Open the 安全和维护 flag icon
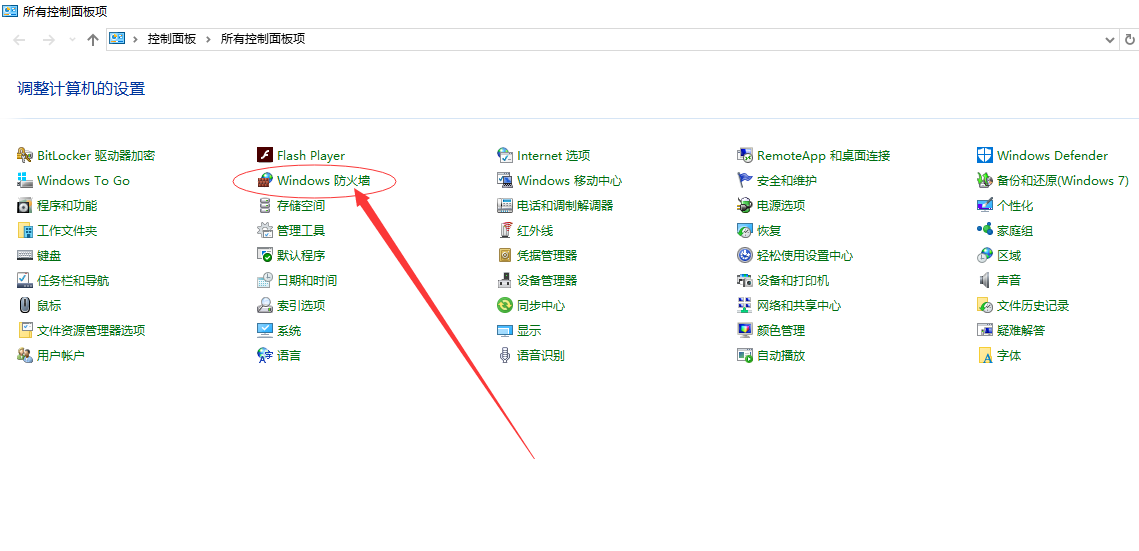 click(x=745, y=180)
